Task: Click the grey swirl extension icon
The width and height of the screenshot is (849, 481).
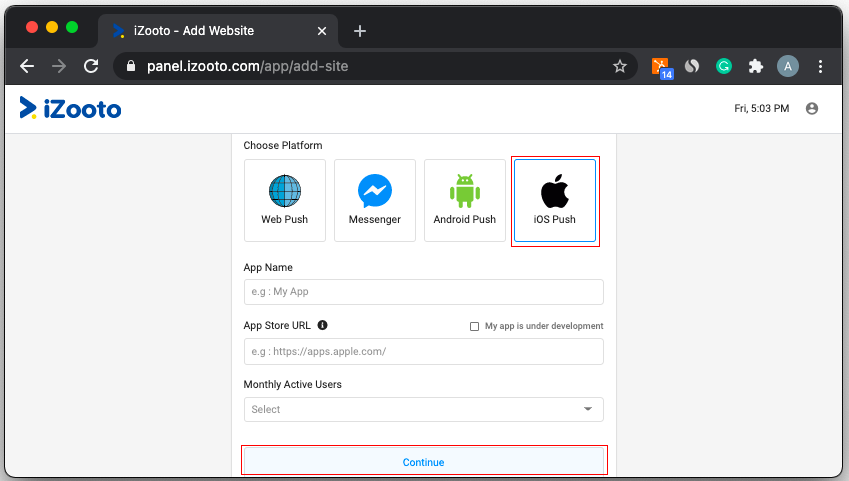Action: [692, 66]
